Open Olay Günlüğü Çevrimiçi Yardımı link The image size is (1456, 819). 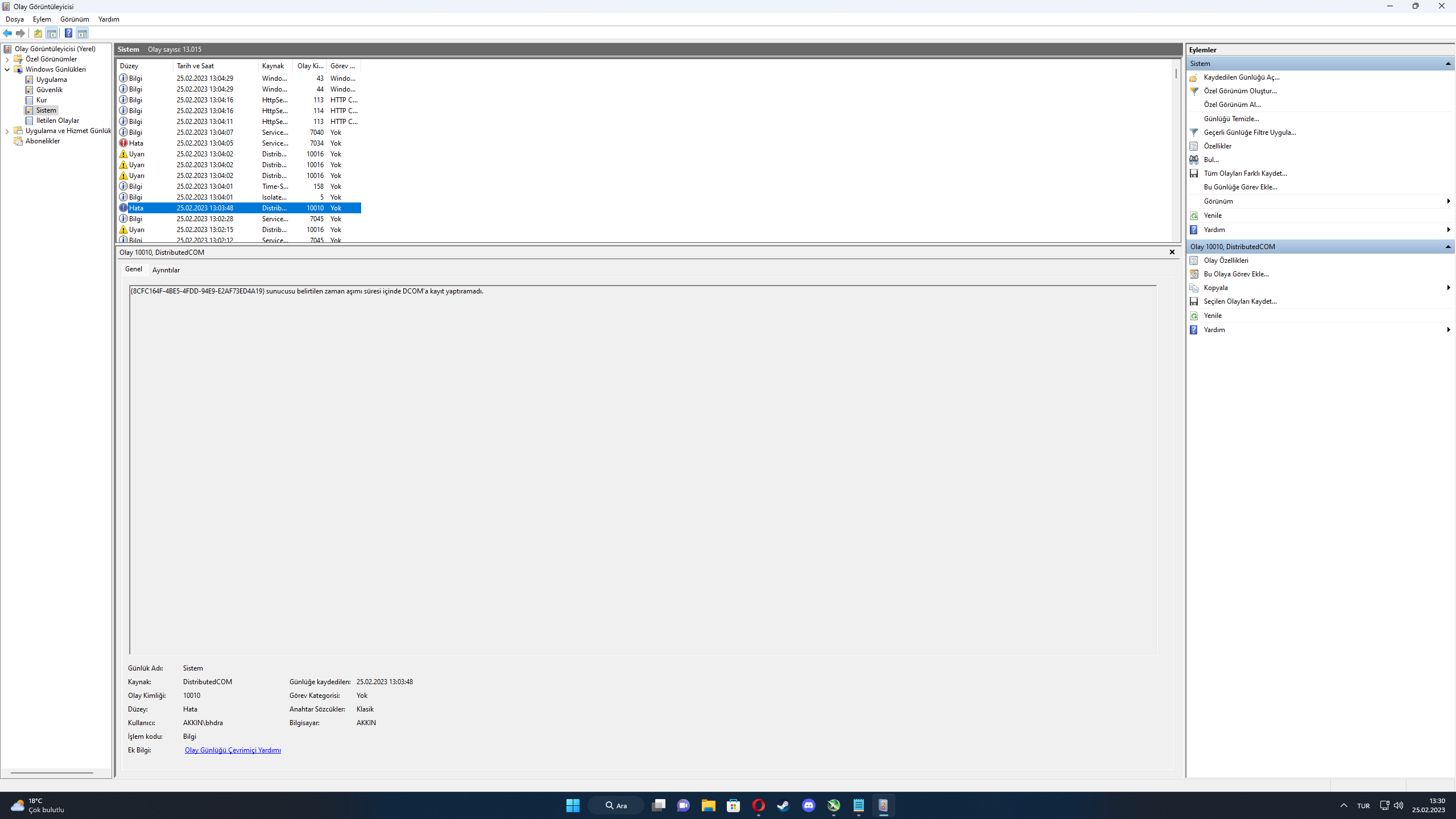(233, 750)
